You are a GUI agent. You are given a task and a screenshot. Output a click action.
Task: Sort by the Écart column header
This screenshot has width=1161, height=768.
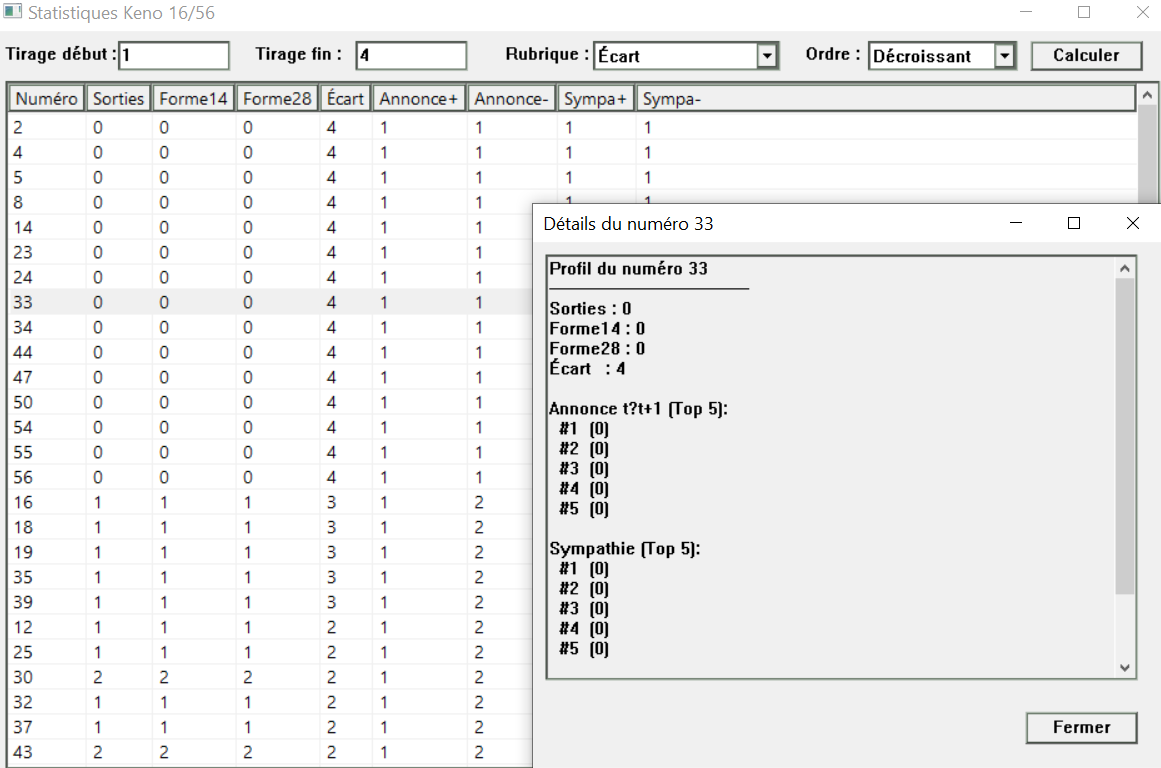[345, 97]
